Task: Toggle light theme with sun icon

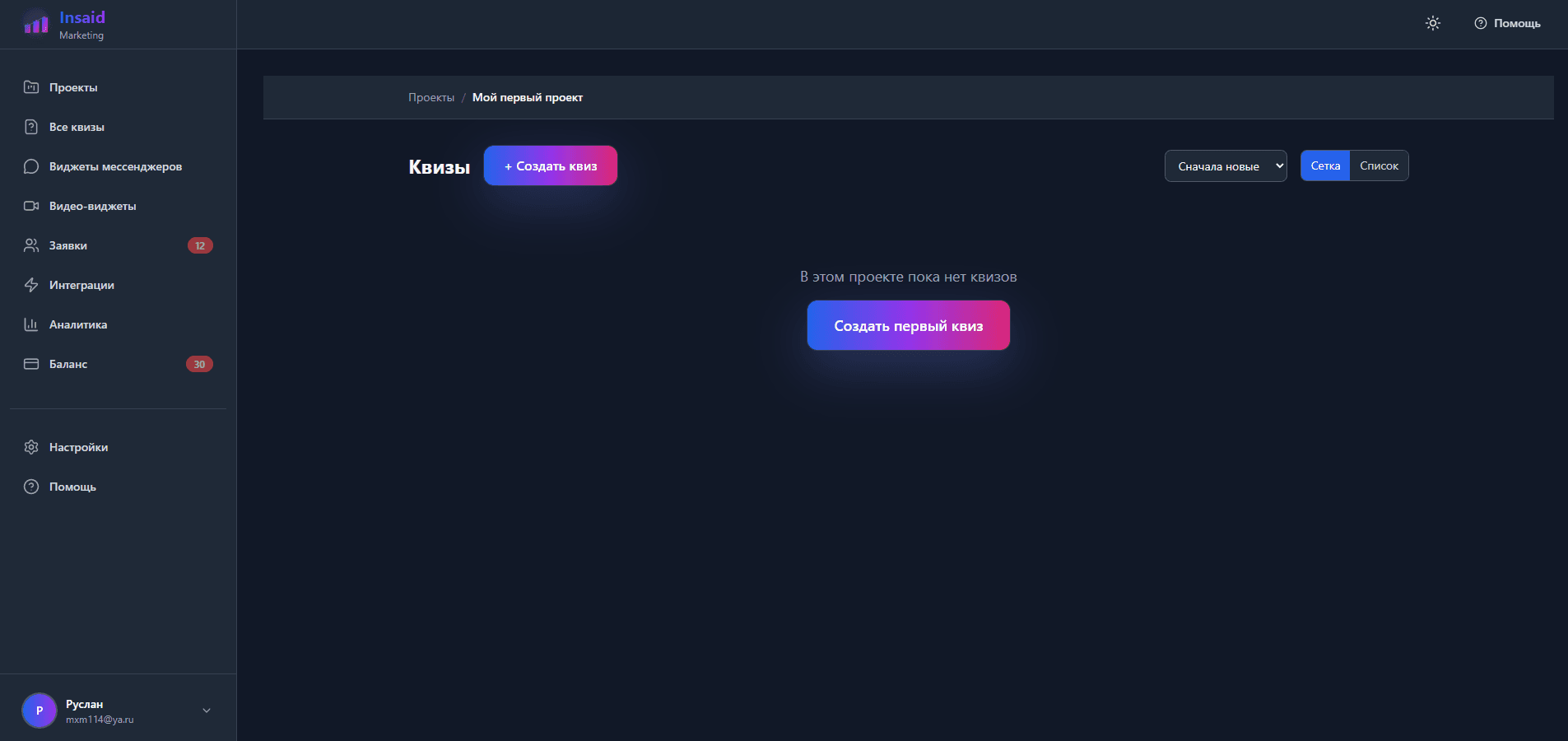Action: (1433, 23)
